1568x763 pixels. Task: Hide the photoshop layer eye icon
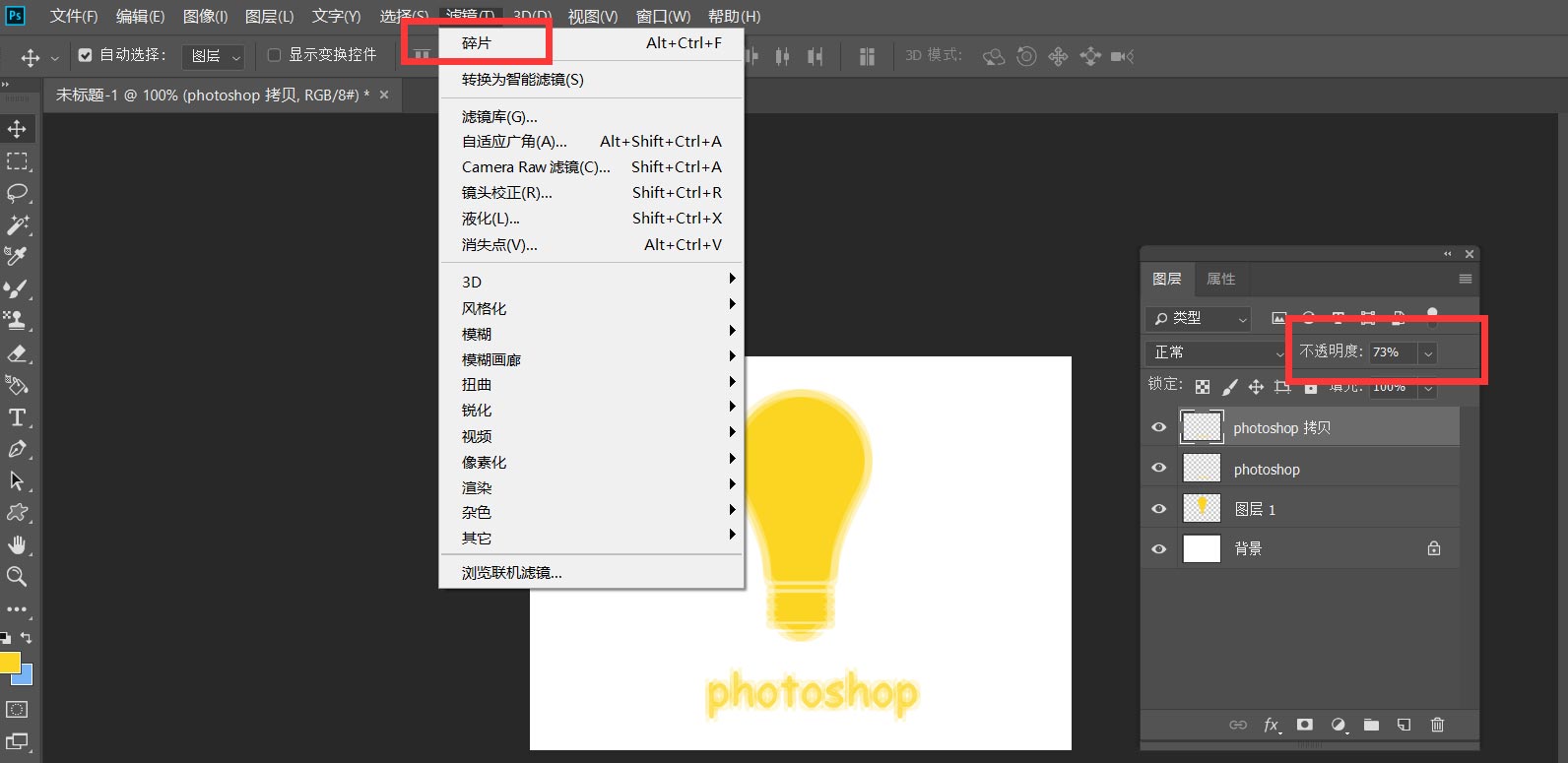pos(1159,468)
